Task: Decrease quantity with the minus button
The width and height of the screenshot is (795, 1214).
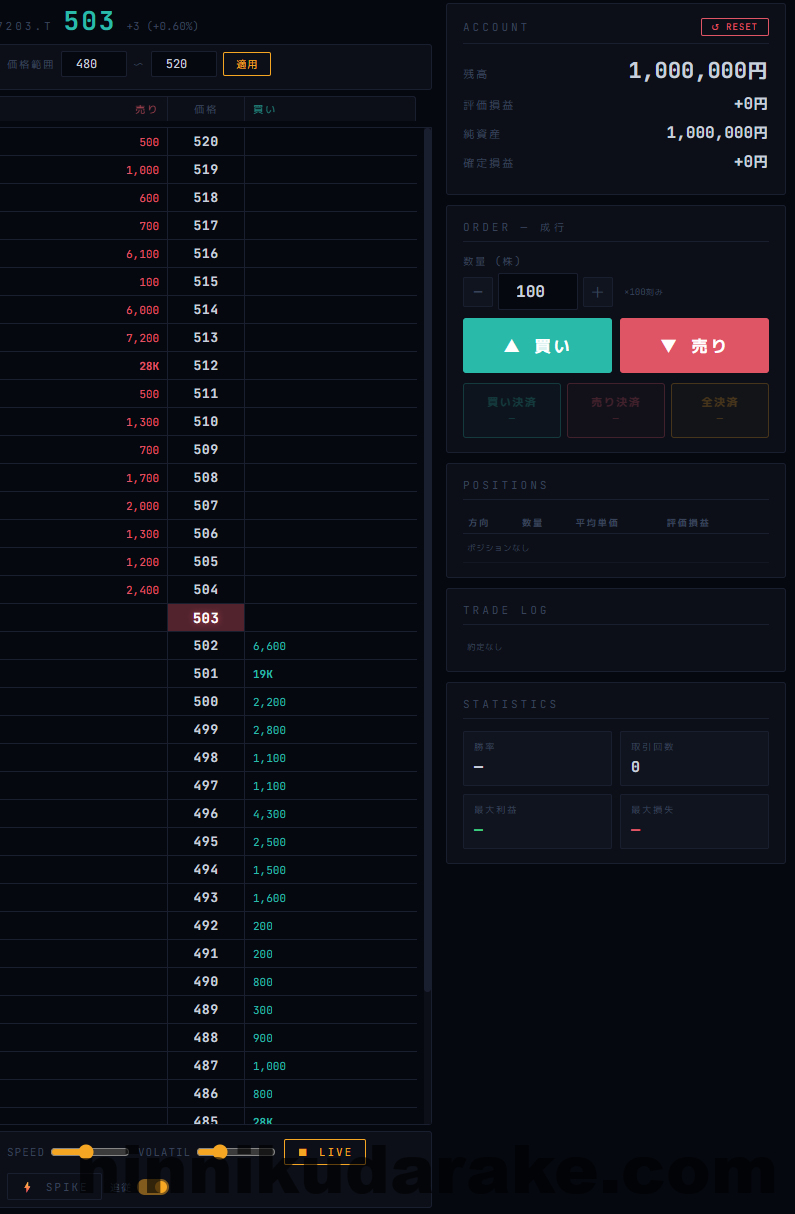Action: [x=477, y=292]
